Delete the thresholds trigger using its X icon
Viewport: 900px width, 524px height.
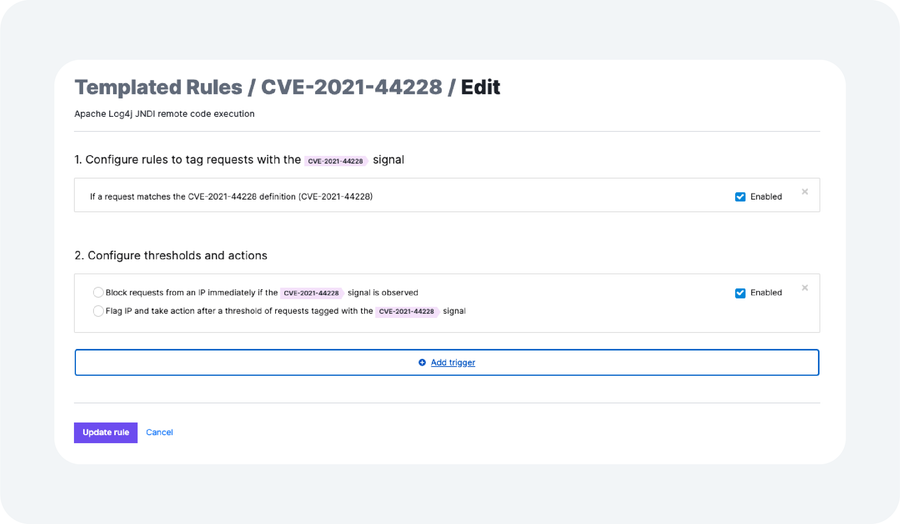(x=805, y=288)
